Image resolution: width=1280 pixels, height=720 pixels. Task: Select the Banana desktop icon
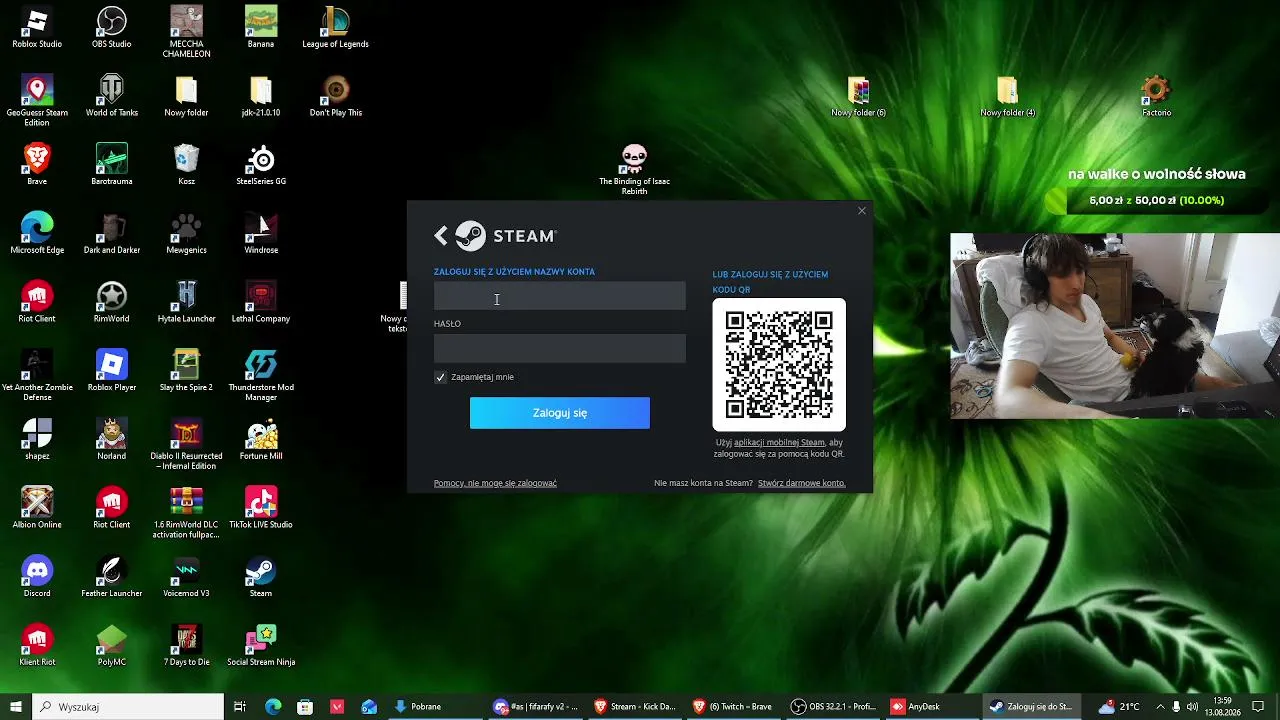(261, 28)
